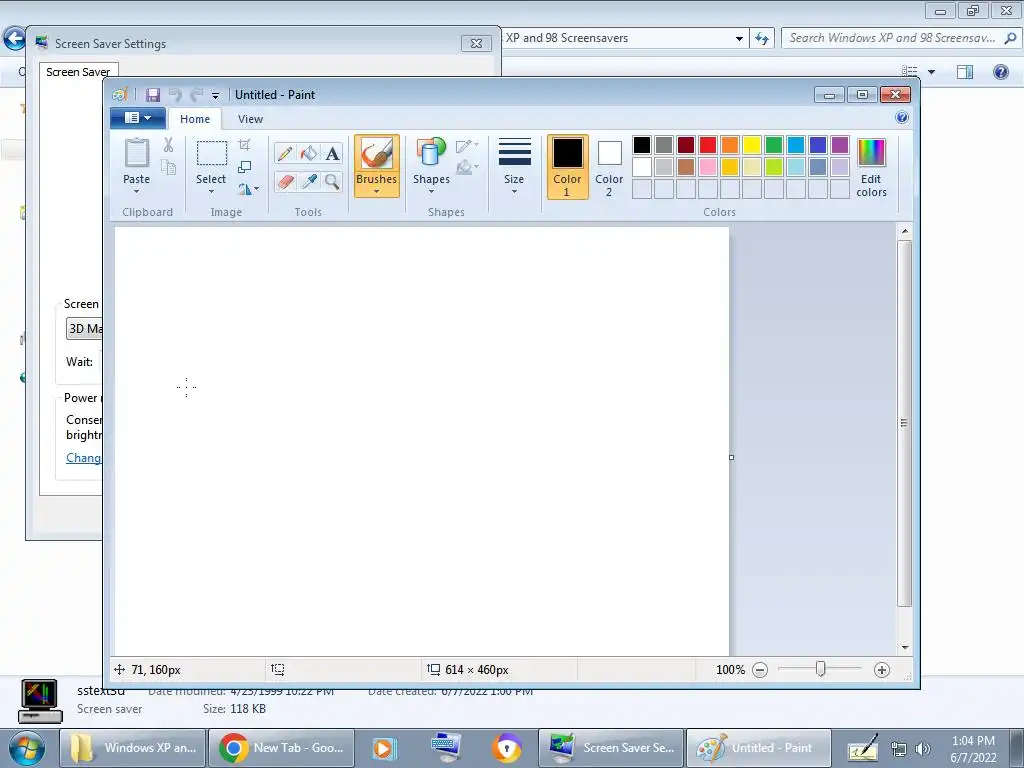Switch to the View ribbon tab
Screen dimensions: 1024x768
250,119
